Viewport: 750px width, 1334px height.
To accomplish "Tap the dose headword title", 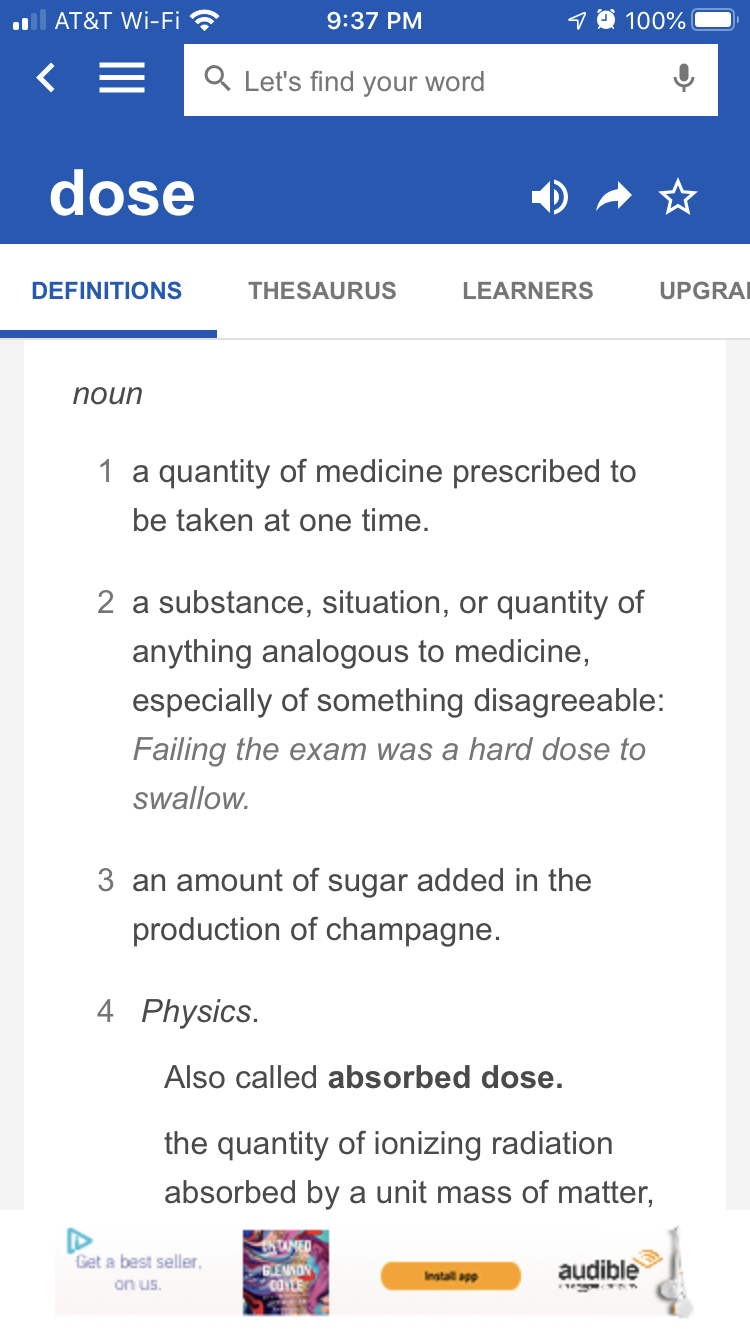I will [x=122, y=193].
